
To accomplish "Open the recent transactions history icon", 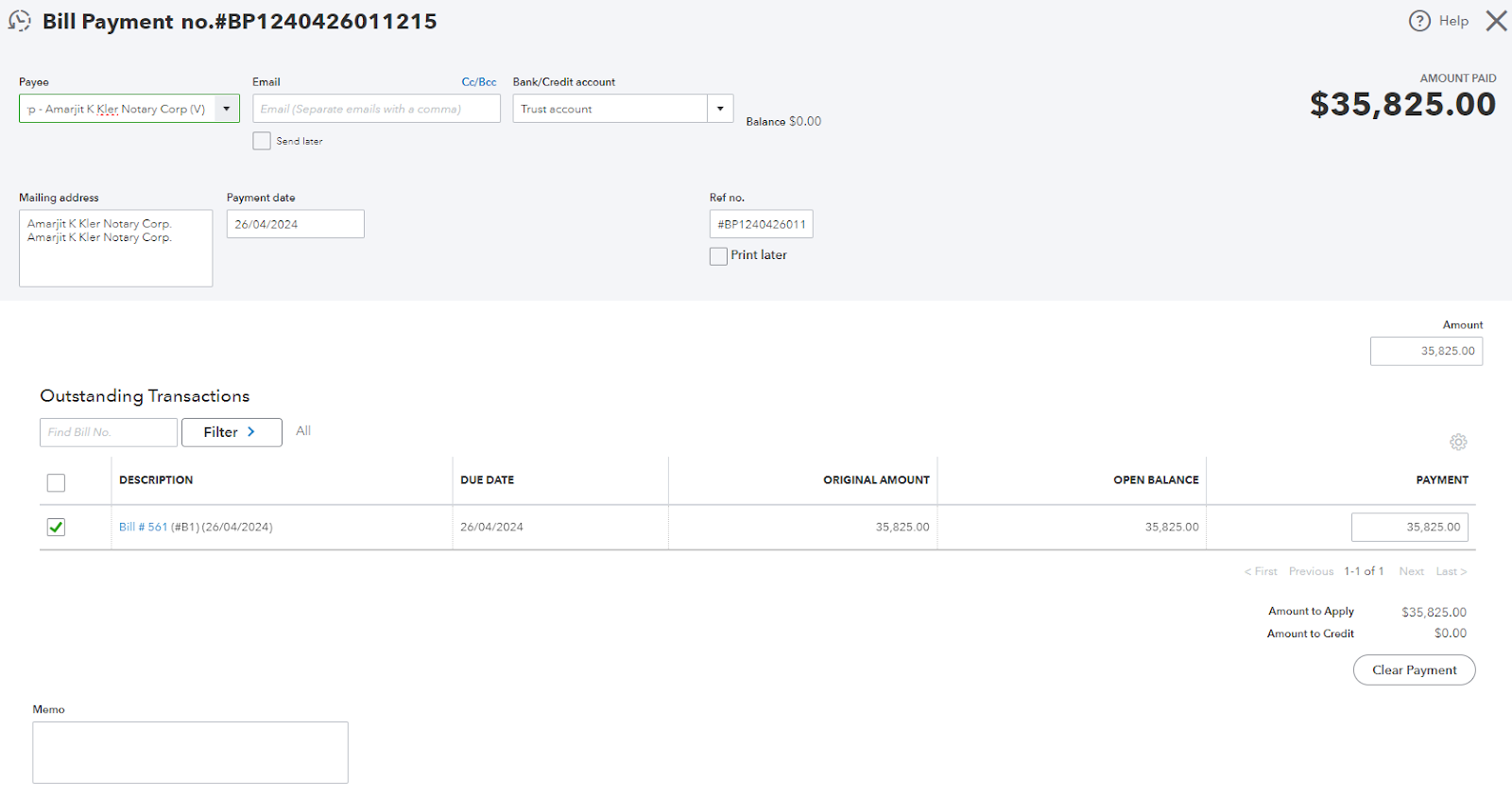I will coord(20,21).
